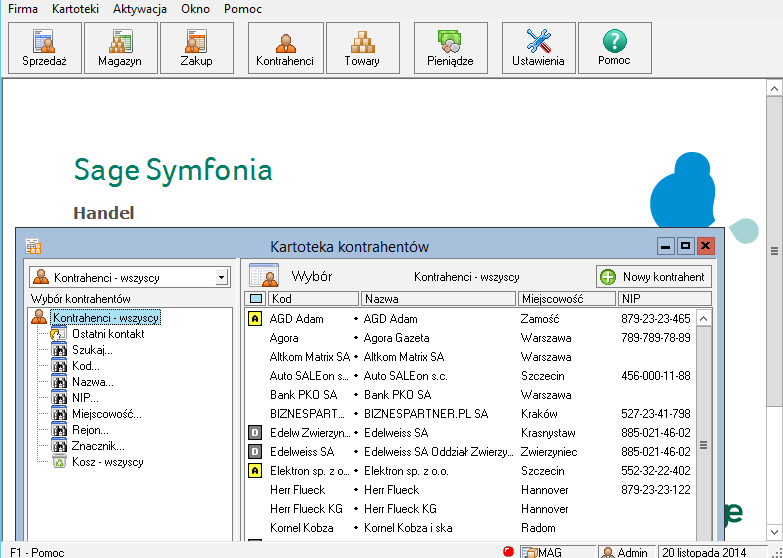Click the Wybór list icon
The image size is (783, 558).
click(264, 275)
